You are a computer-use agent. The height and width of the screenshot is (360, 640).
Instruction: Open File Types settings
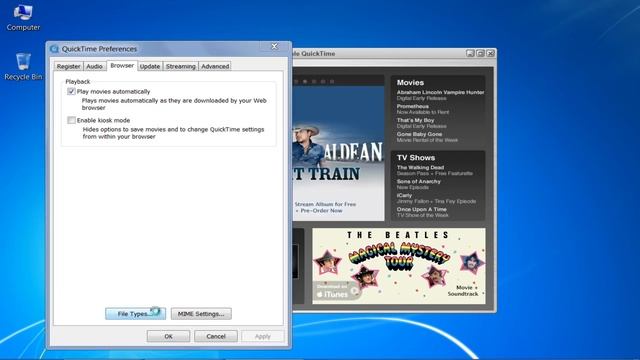(136, 313)
